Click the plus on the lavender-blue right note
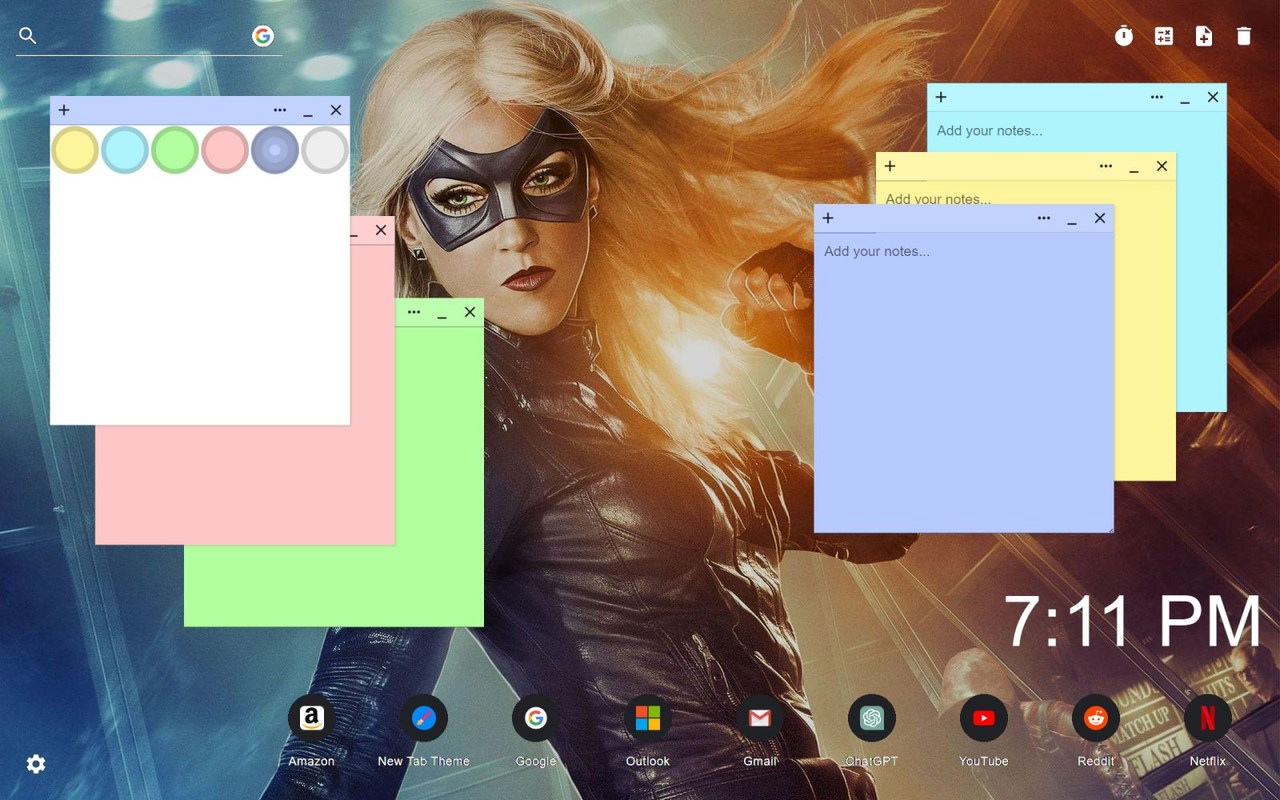Viewport: 1280px width, 800px height. click(x=828, y=218)
